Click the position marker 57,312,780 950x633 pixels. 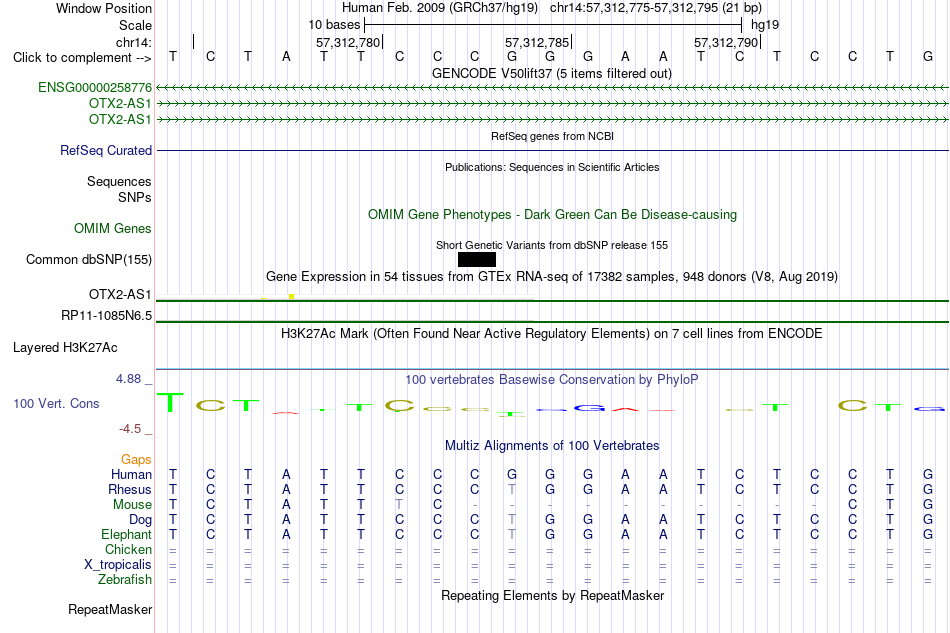(x=348, y=42)
